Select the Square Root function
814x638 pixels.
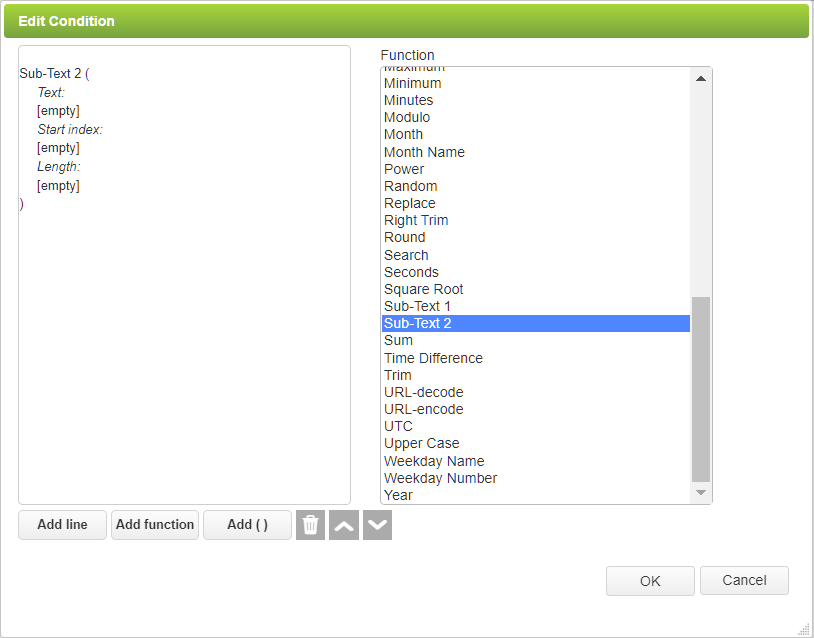point(536,289)
